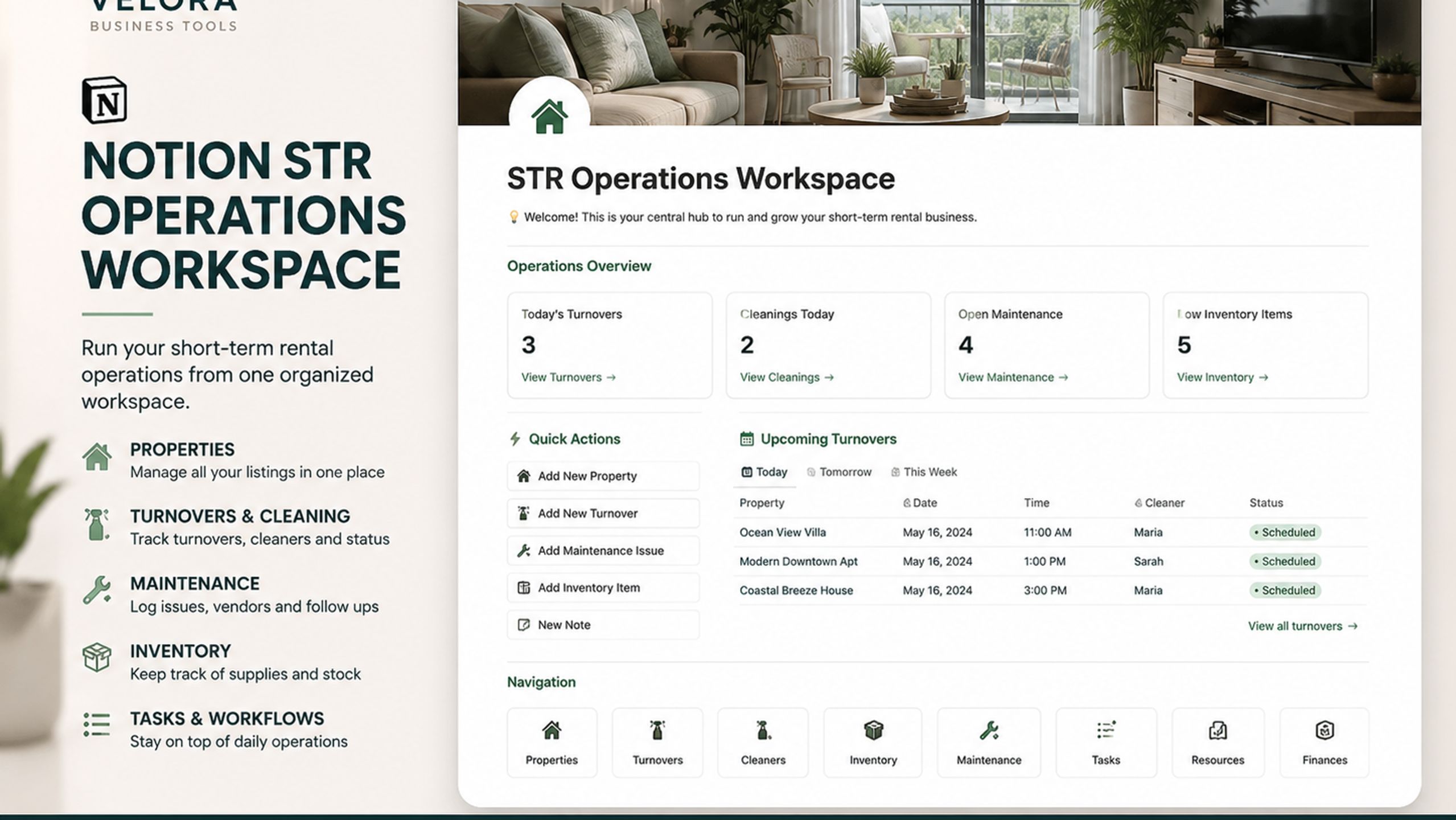The image size is (1456, 820).
Task: Switch to the Tomorrow tab
Action: [839, 472]
